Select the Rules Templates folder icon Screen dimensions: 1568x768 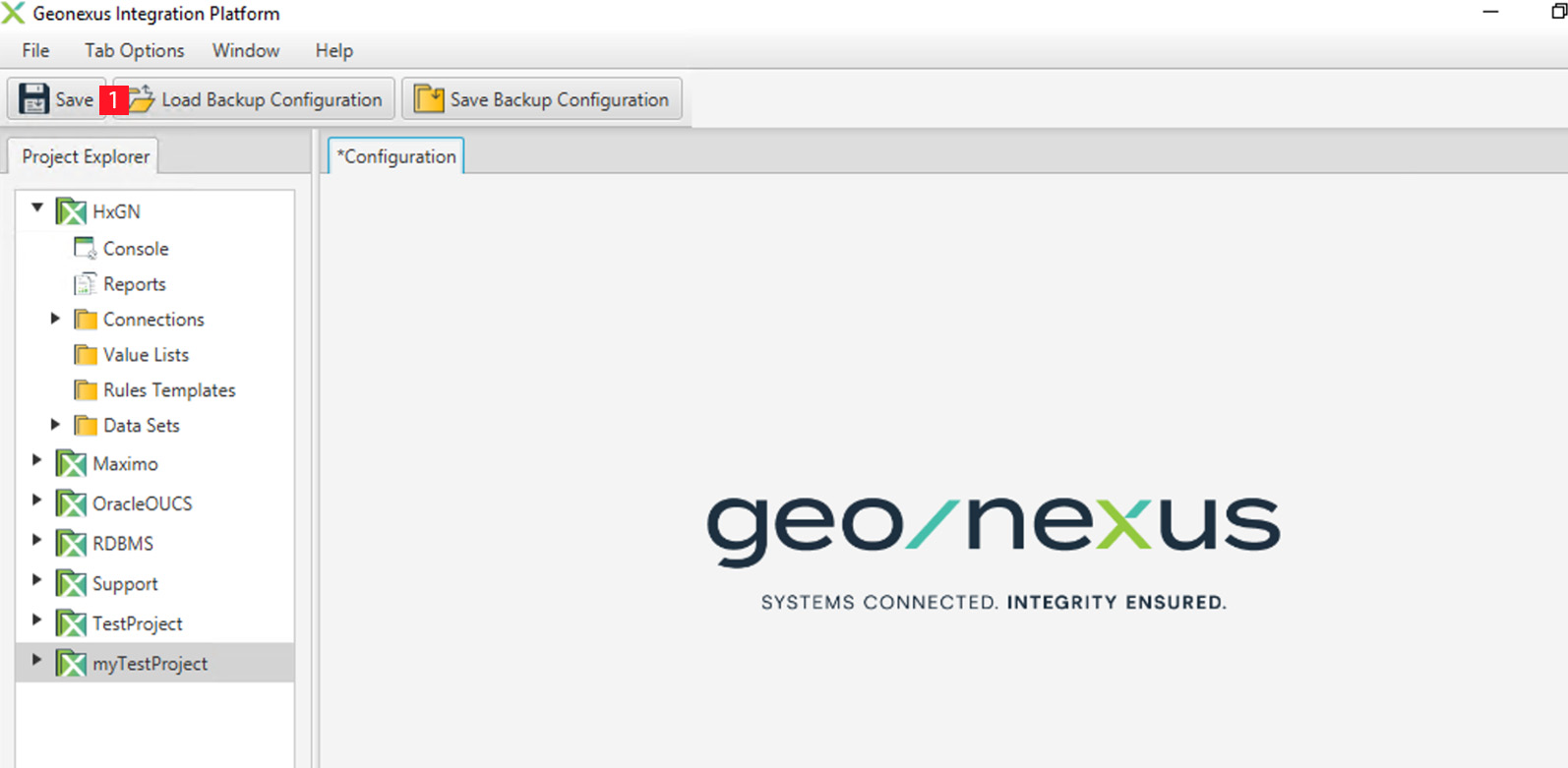tap(86, 390)
